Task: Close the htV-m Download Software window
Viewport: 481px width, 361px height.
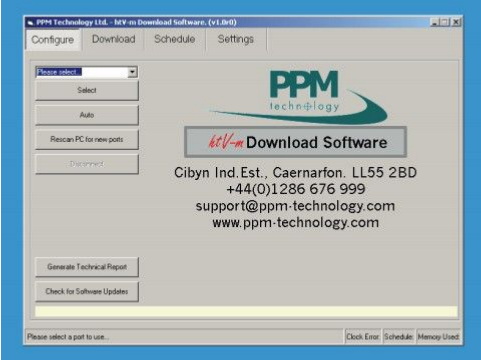Action: (x=456, y=22)
